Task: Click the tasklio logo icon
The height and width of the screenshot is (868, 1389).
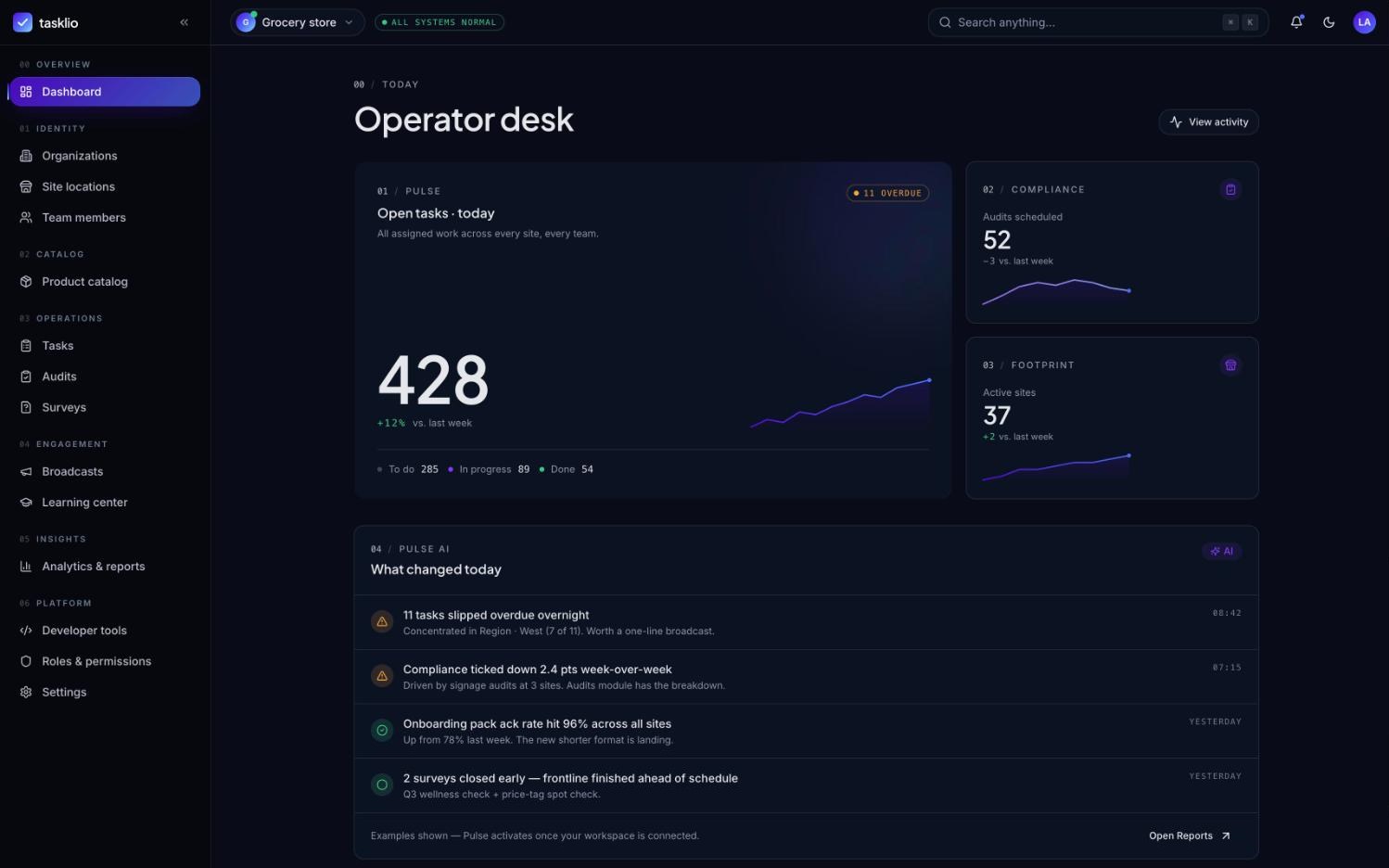Action: tap(22, 22)
